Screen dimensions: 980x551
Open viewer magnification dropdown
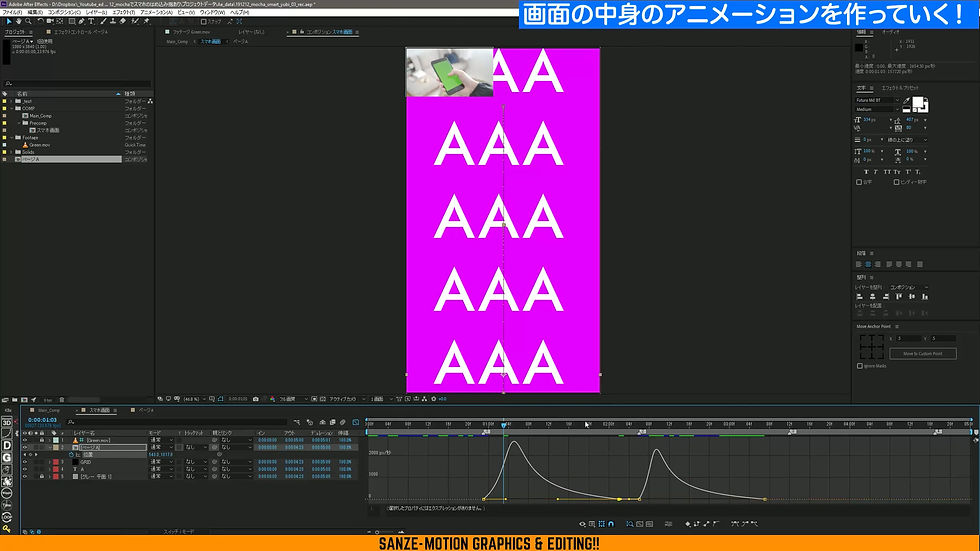[195, 399]
